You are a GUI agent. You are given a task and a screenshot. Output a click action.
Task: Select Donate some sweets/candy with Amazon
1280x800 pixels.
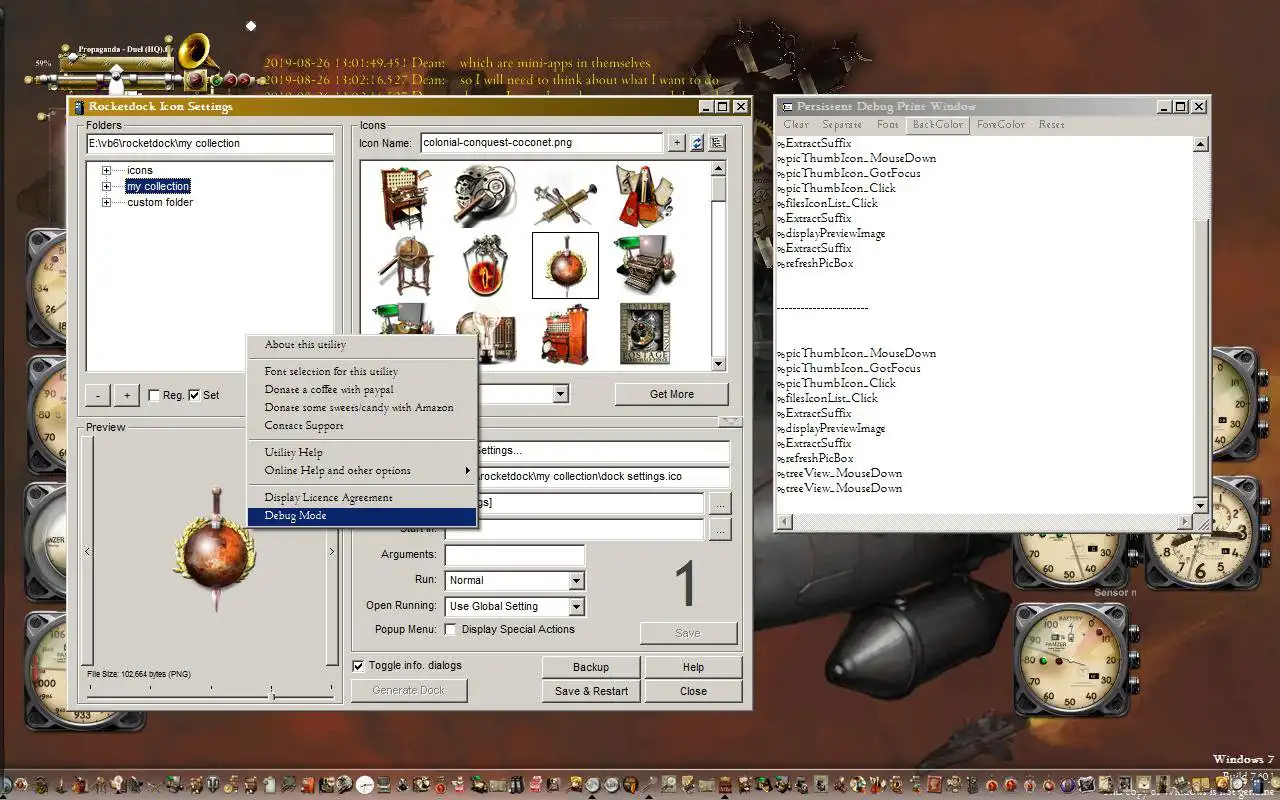[362, 408]
